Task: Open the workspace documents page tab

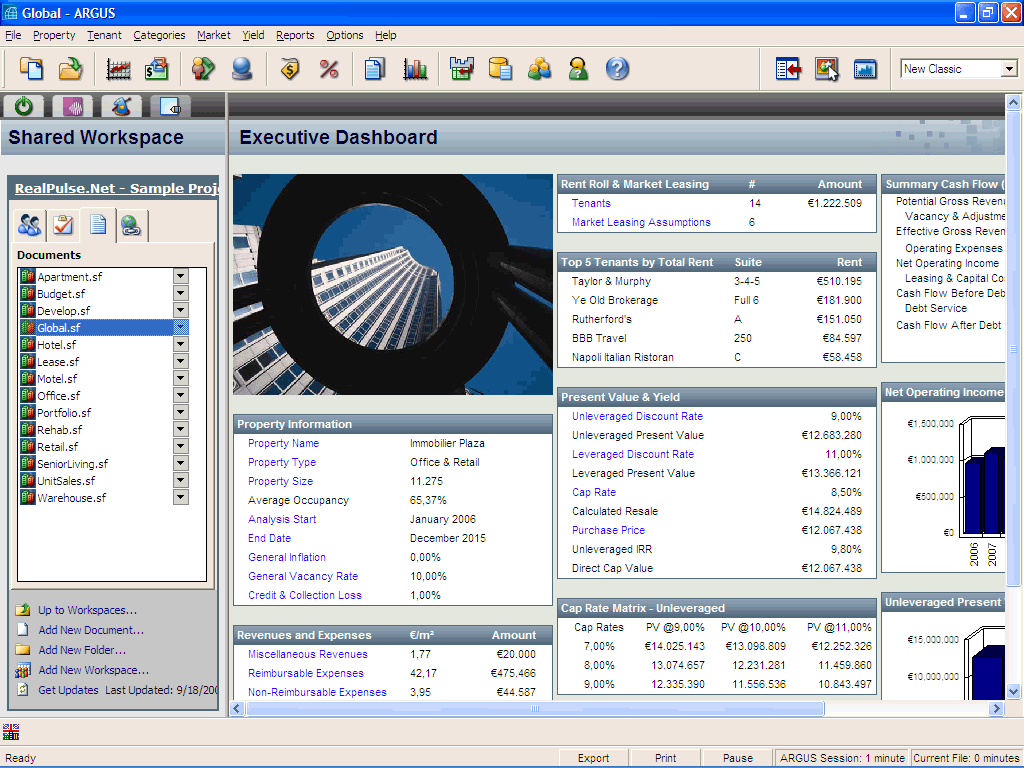Action: [98, 225]
